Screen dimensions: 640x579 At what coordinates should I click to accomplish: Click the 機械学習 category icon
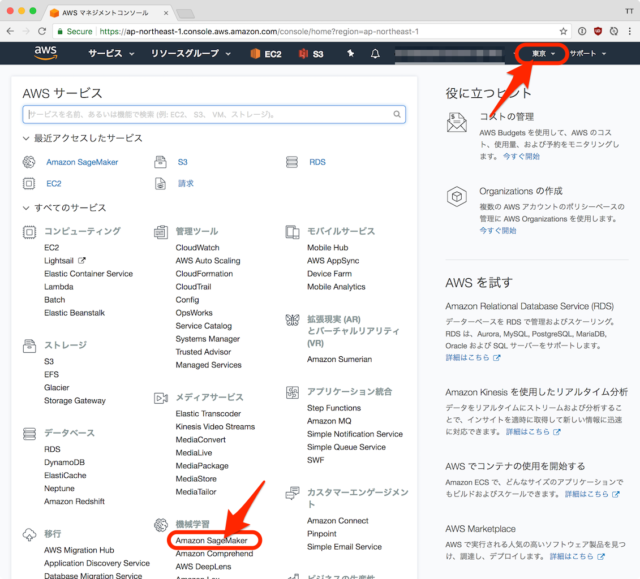[161, 525]
